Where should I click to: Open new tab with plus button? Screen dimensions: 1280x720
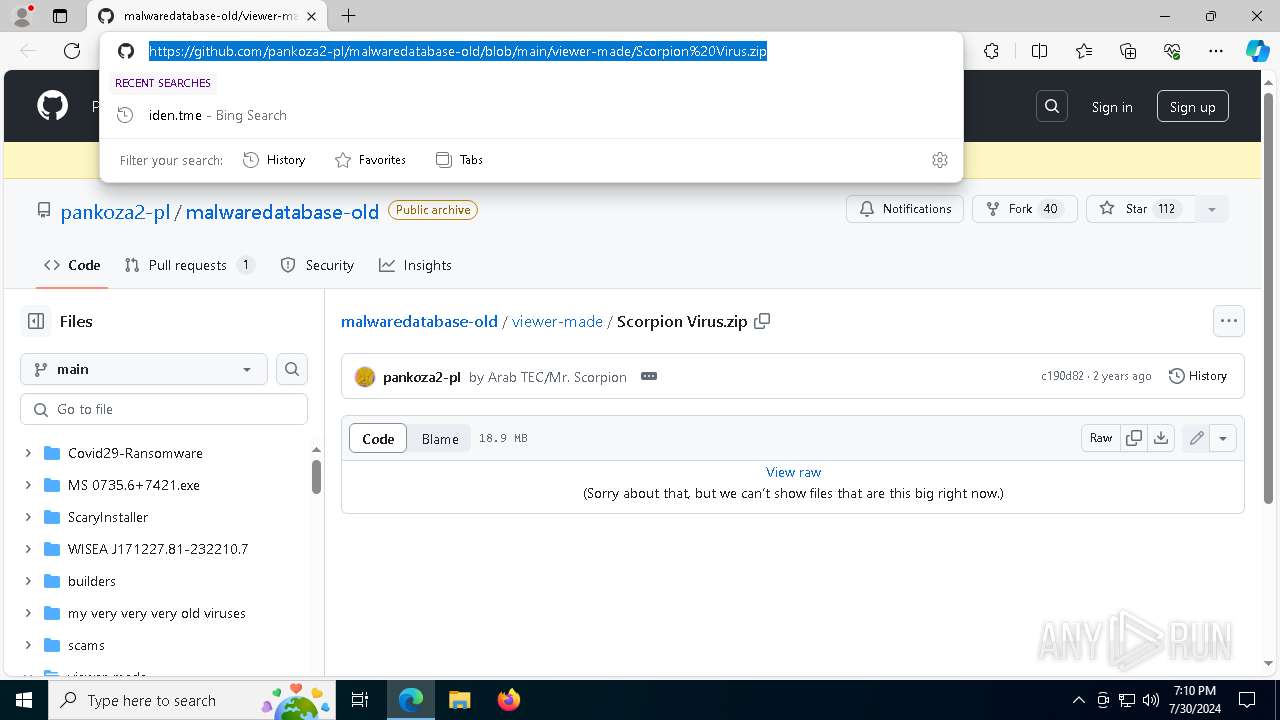click(348, 16)
